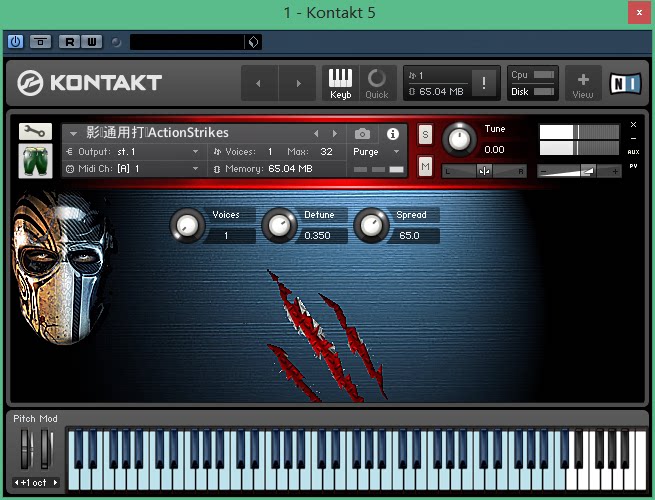
Task: Click the panic exclamation button
Action: pos(484,83)
